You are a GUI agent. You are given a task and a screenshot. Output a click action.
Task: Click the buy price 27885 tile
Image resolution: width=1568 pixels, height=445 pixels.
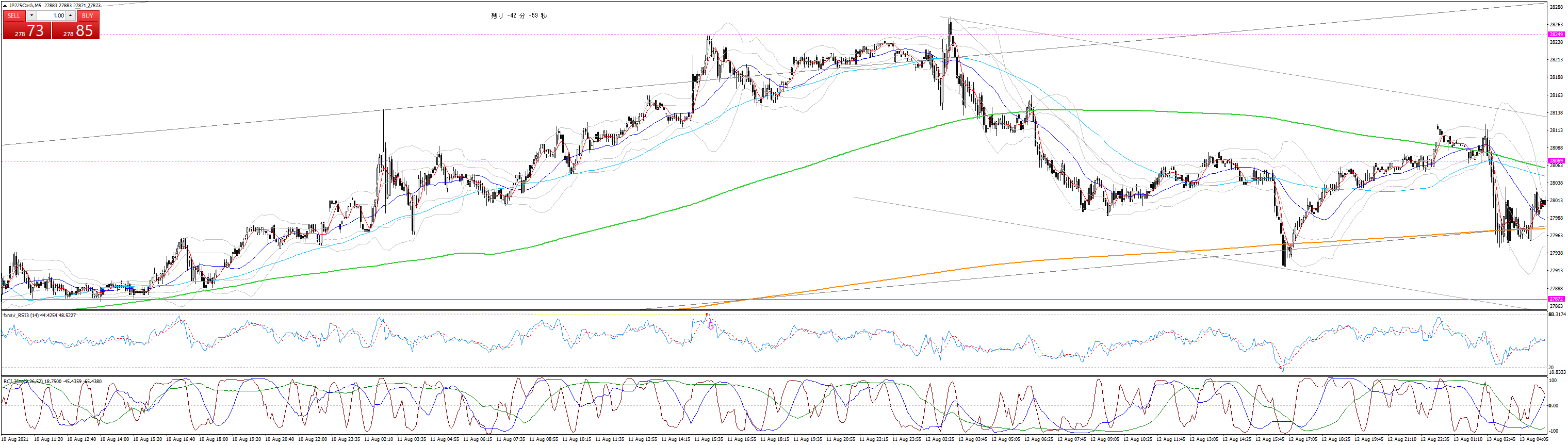pos(76,31)
